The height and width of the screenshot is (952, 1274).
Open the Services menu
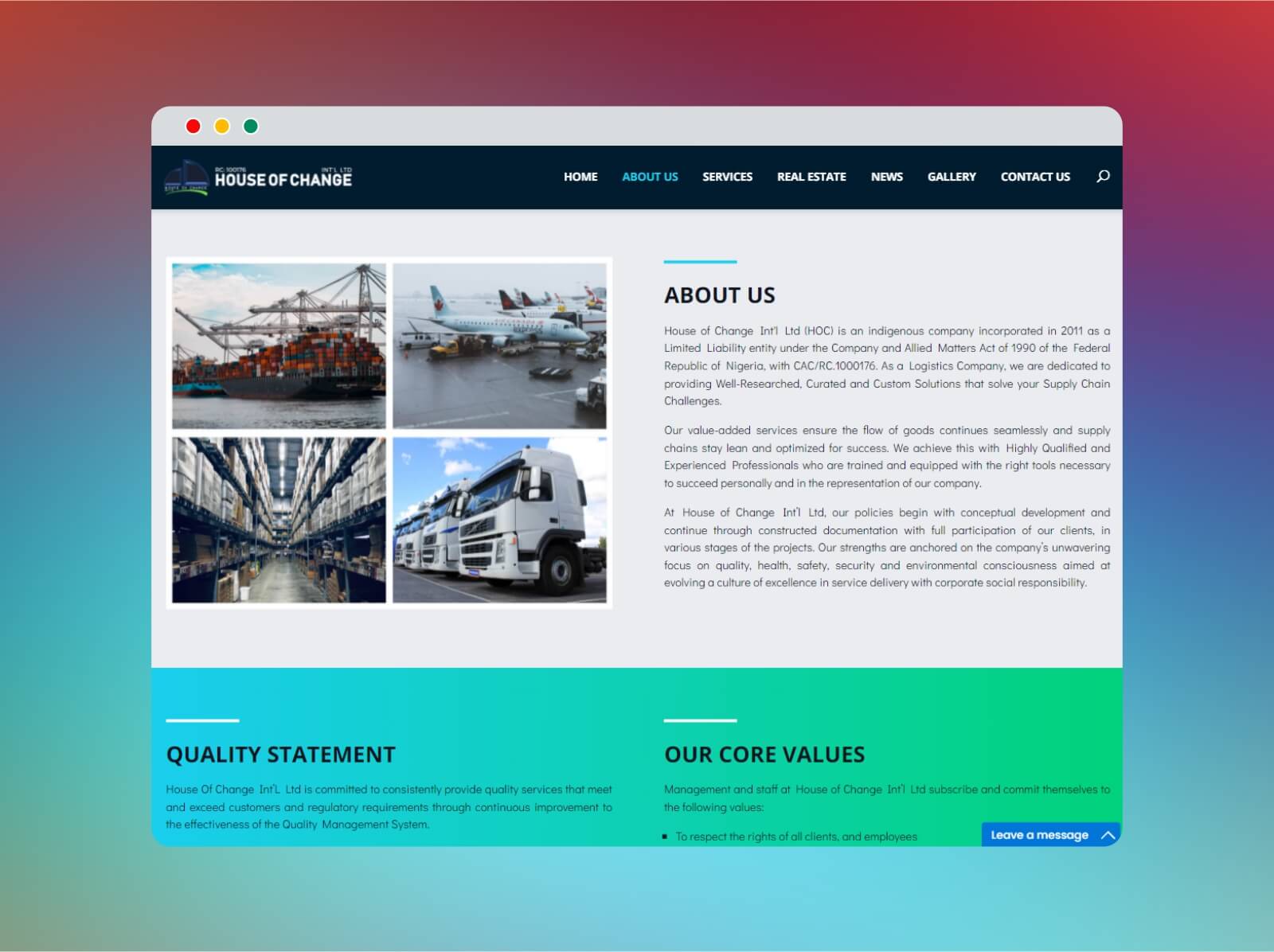click(727, 177)
